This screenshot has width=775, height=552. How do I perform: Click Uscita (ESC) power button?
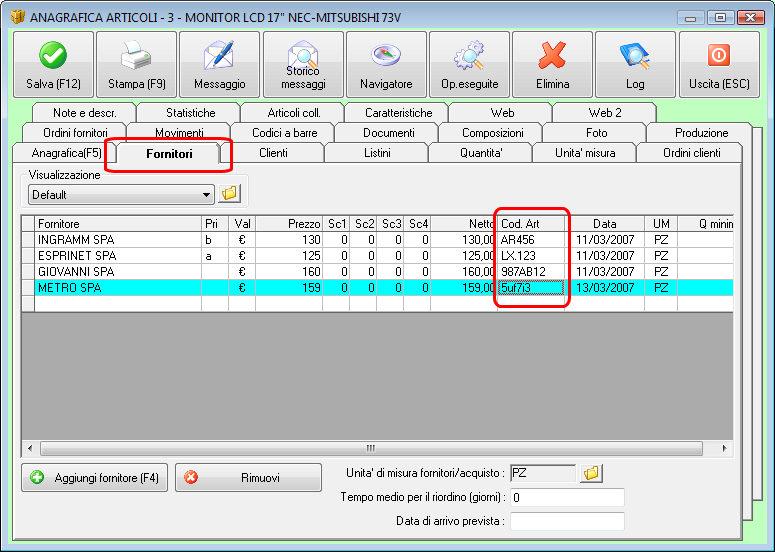[719, 64]
